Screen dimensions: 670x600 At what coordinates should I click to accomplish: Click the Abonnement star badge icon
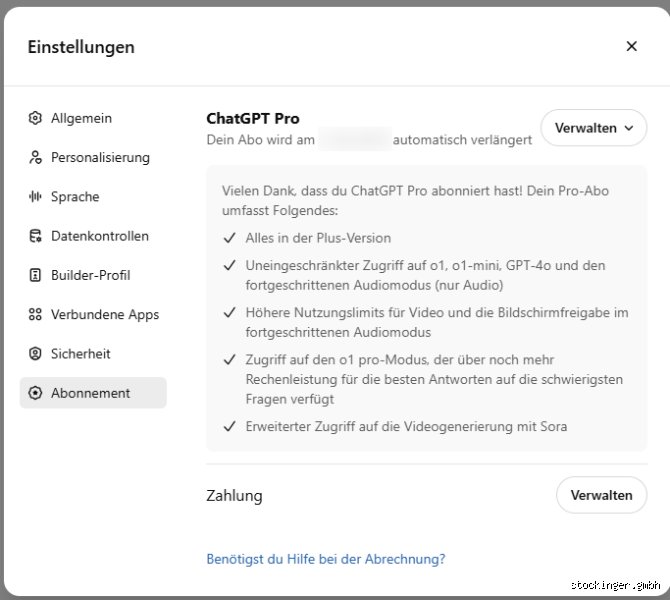click(x=35, y=393)
